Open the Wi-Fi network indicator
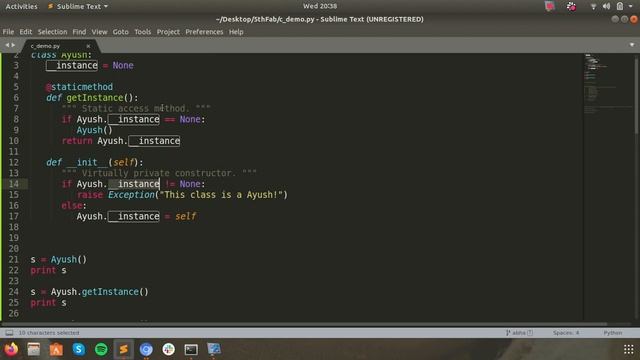The height and width of the screenshot is (360, 640). (x=593, y=6)
